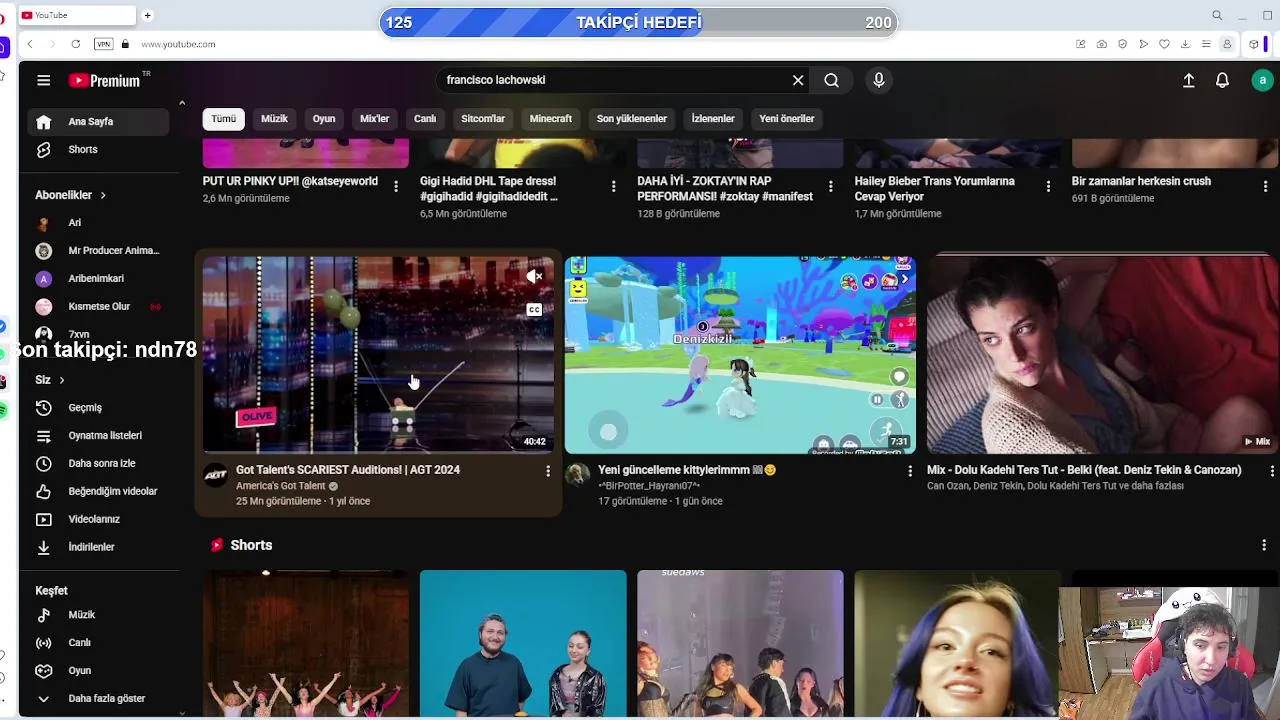Screen dimensions: 1280x720
Task: Open options for Gigi Hadid DHL Tape dress
Action: tap(613, 186)
